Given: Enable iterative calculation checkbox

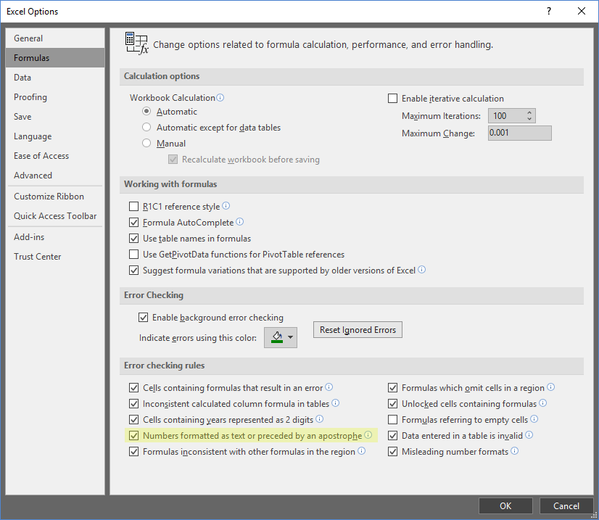Looking at the screenshot, I should (x=392, y=98).
